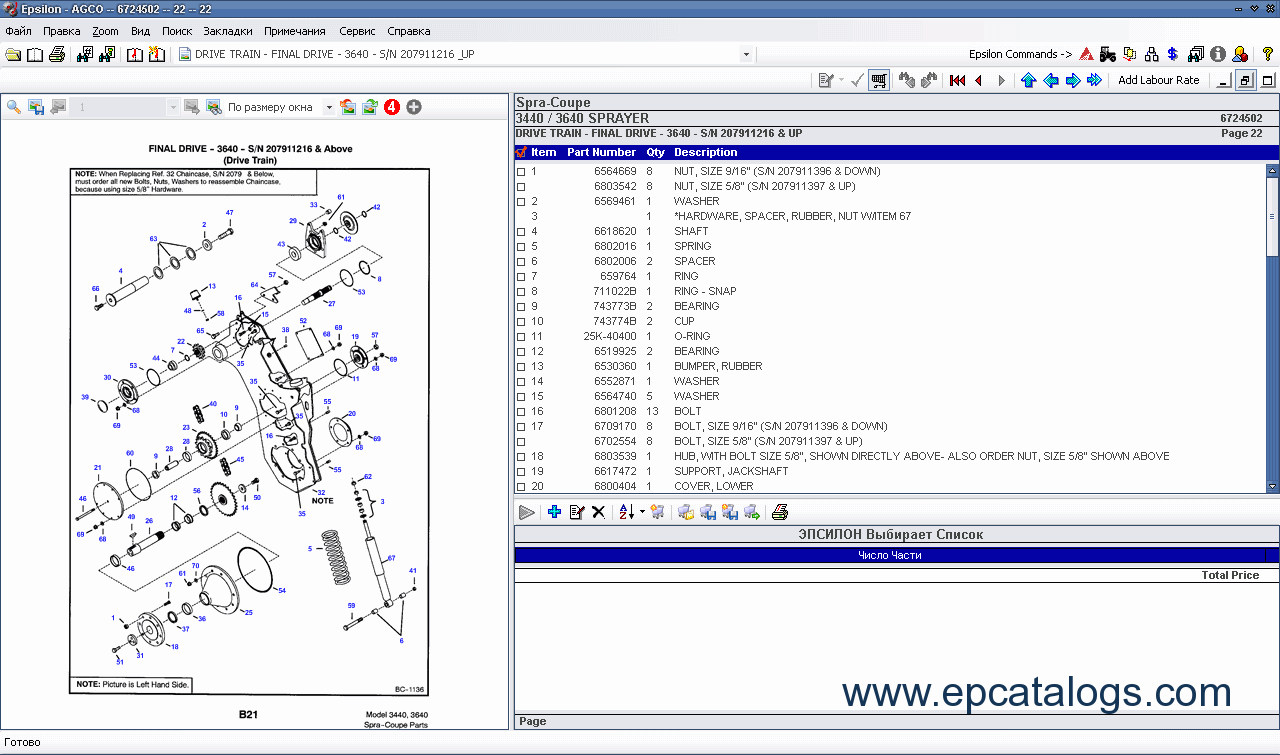Expand the sort options dropdown arrow

[641, 511]
